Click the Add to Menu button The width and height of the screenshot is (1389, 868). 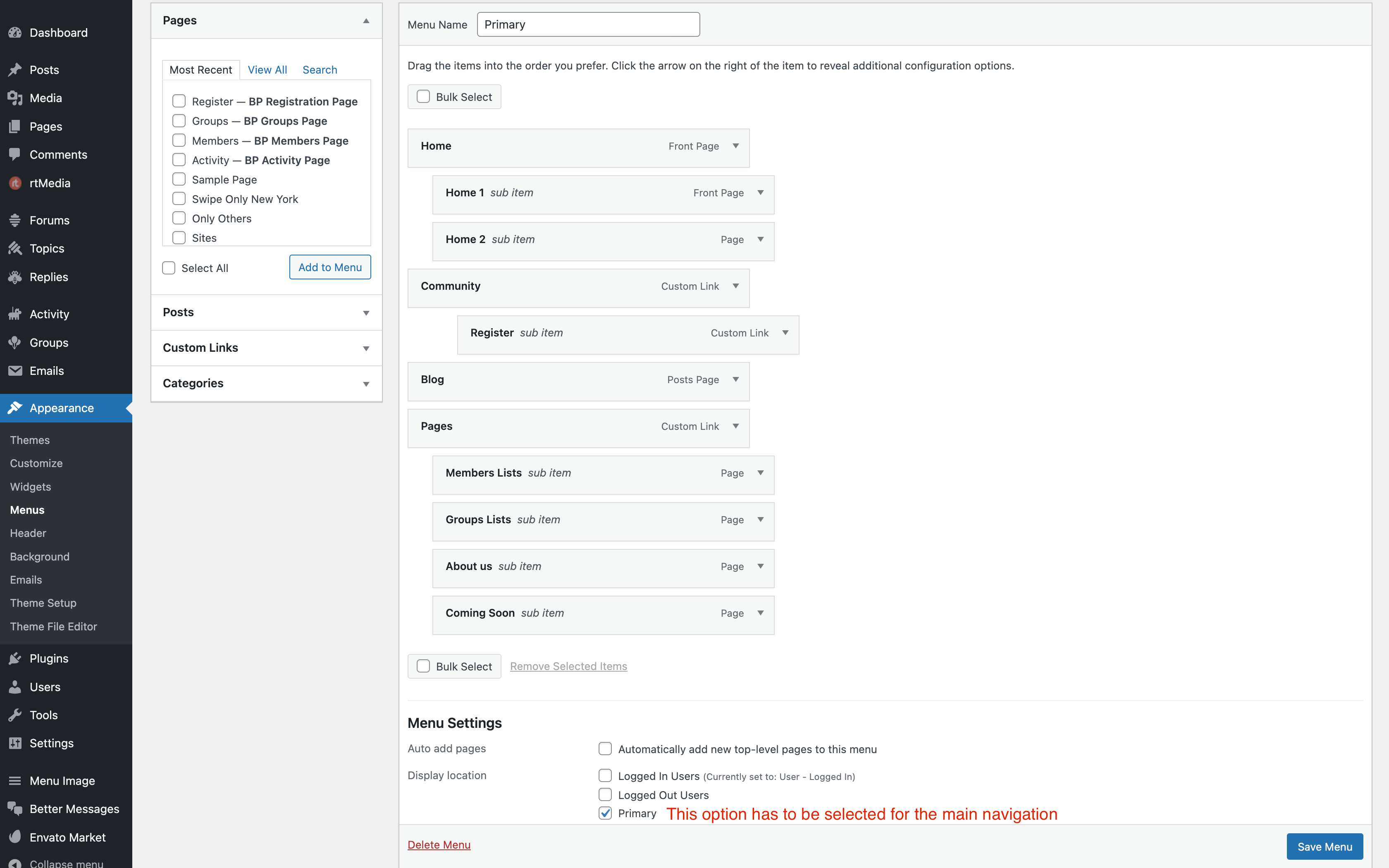(330, 267)
